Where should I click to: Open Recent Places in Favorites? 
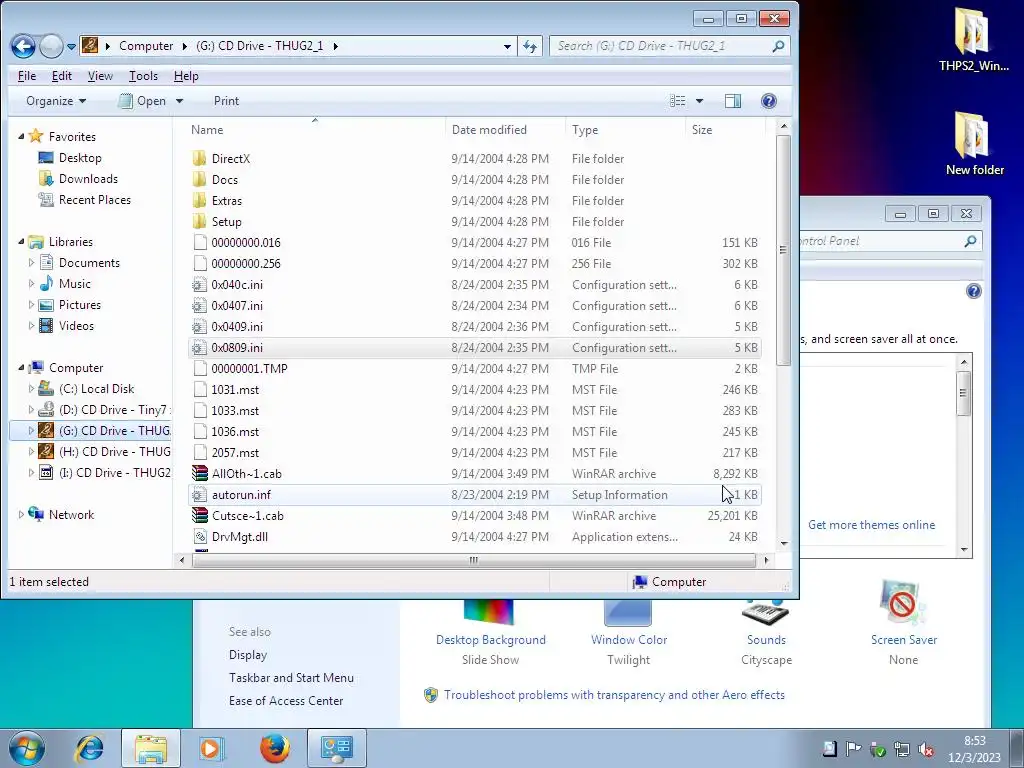(x=95, y=199)
